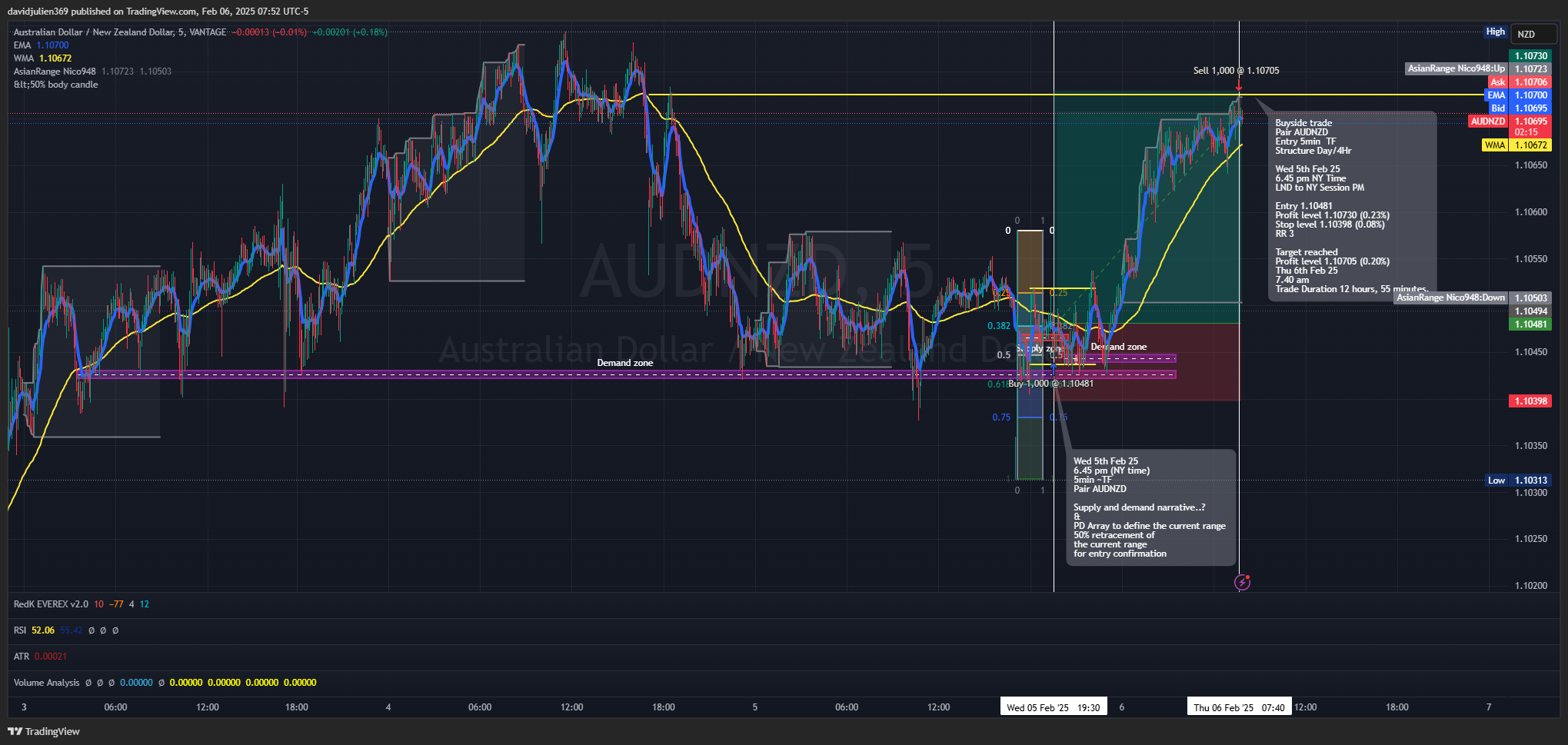
Task: Select the blue EMA 1.10700 axis tag
Action: pyautogui.click(x=1517, y=95)
